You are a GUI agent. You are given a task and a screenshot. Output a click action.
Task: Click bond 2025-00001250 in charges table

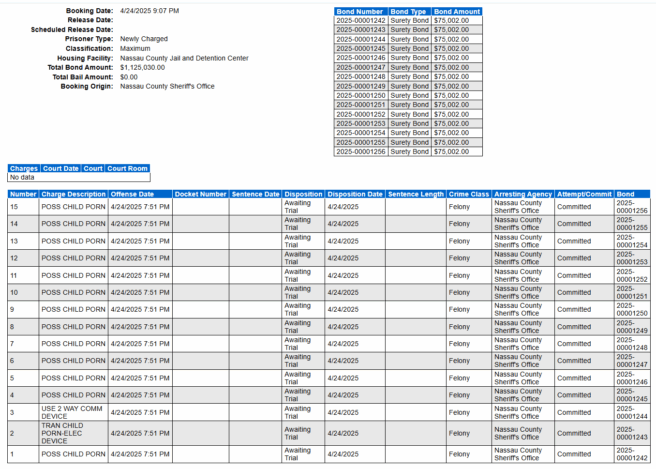tap(632, 309)
